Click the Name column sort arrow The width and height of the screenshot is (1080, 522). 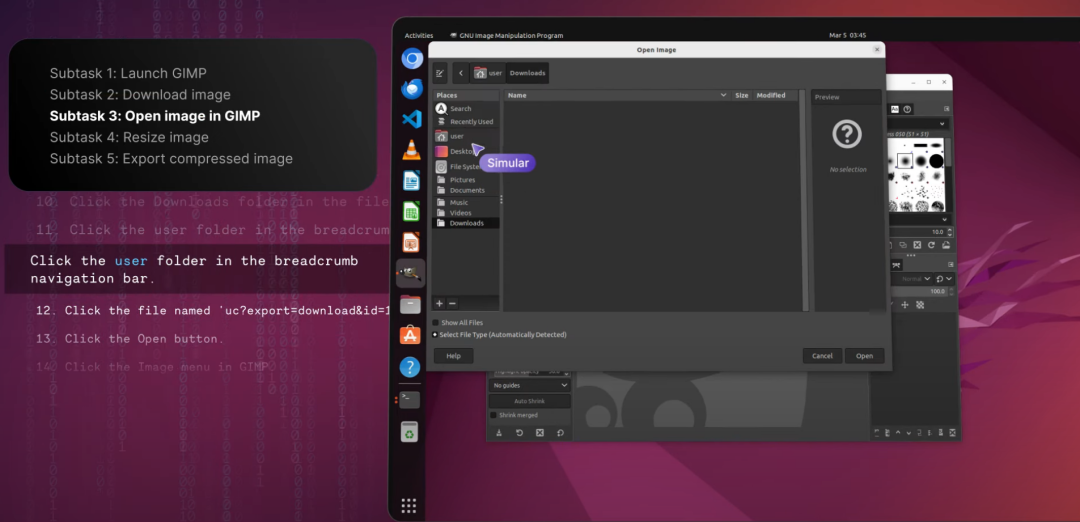click(723, 95)
